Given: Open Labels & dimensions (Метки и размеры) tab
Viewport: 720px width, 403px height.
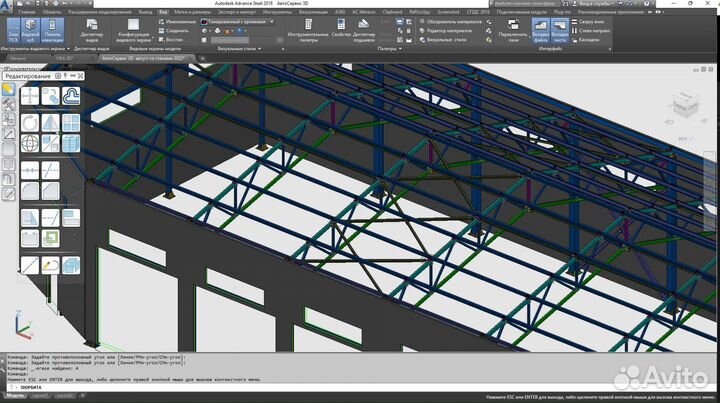Looking at the screenshot, I should coord(192,12).
